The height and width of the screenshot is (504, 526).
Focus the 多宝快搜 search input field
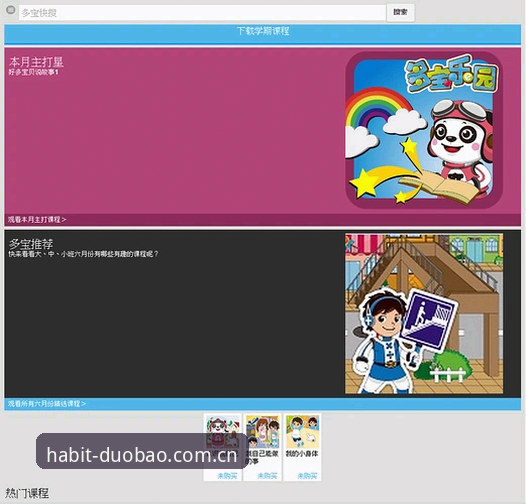point(202,13)
